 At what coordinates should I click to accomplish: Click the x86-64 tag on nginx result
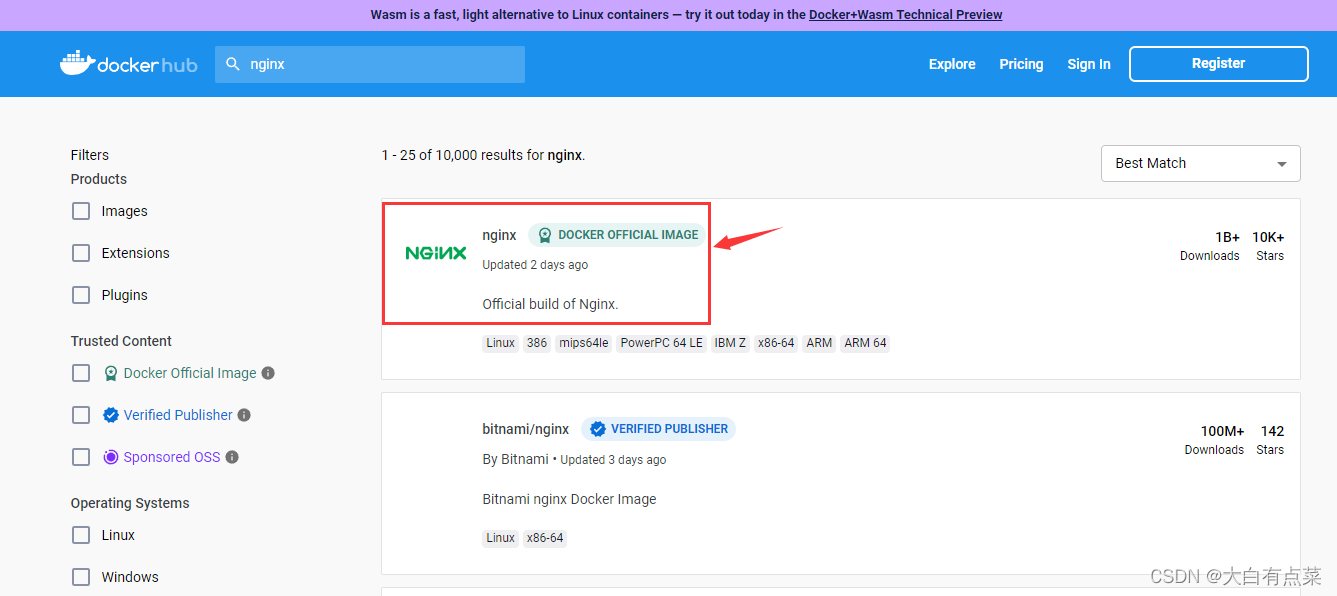pos(776,343)
